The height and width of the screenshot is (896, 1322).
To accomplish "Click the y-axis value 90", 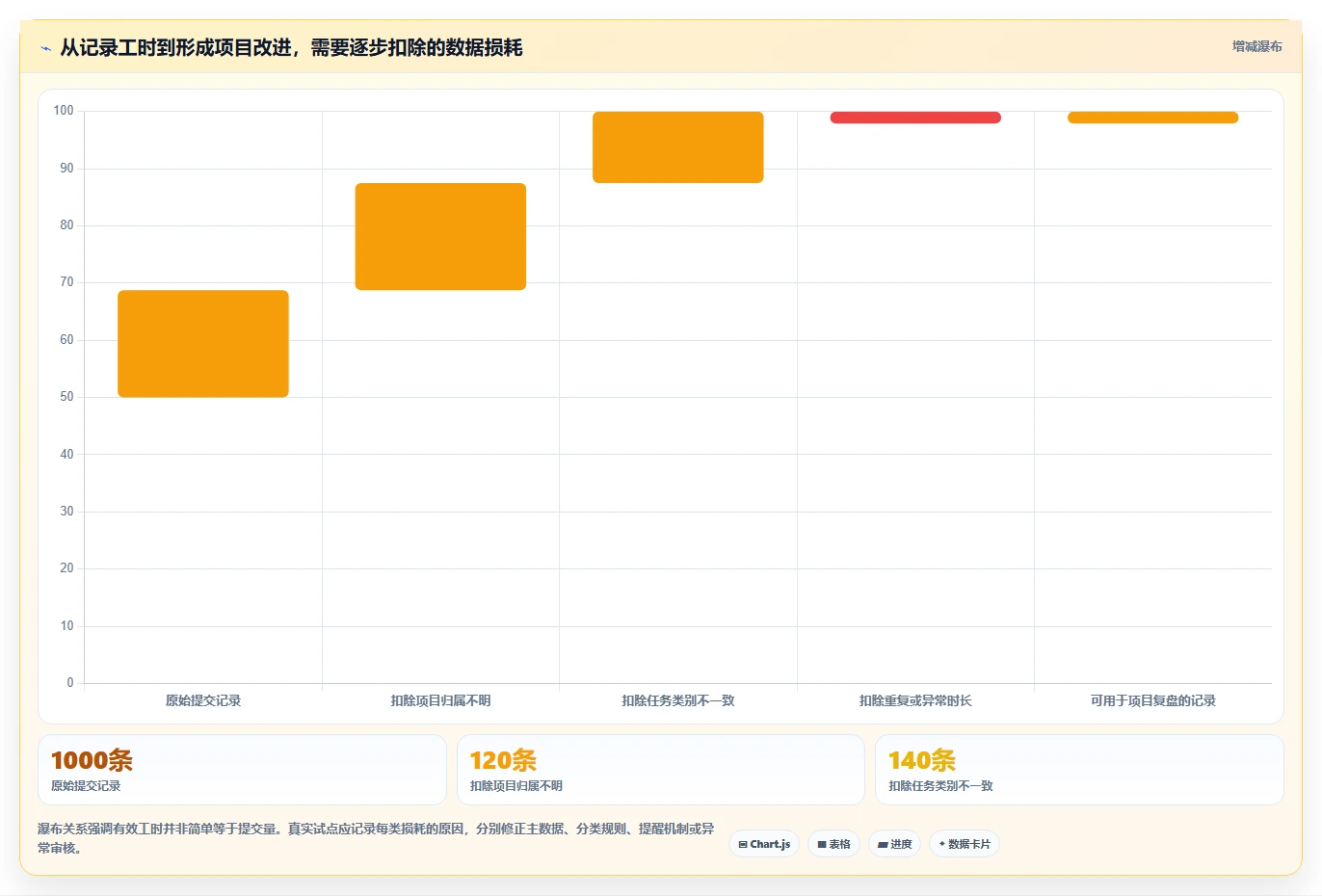I will 66,169.
